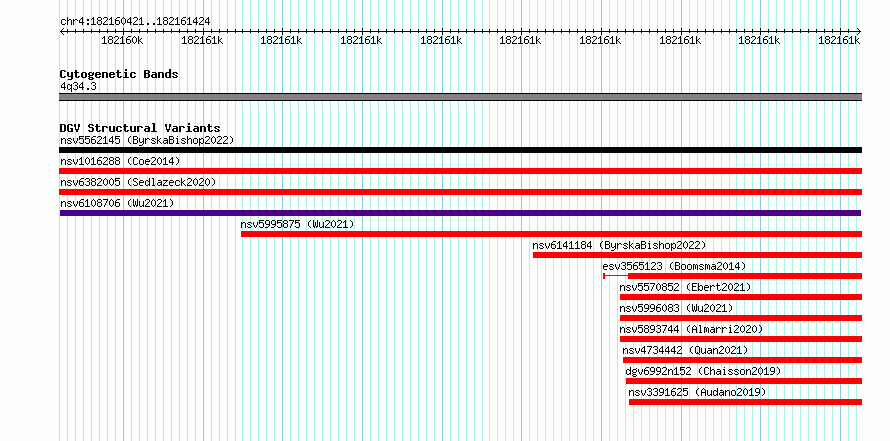Open nsv5995875 (Wu2021) variant label
The image size is (890, 441).
click(297, 224)
